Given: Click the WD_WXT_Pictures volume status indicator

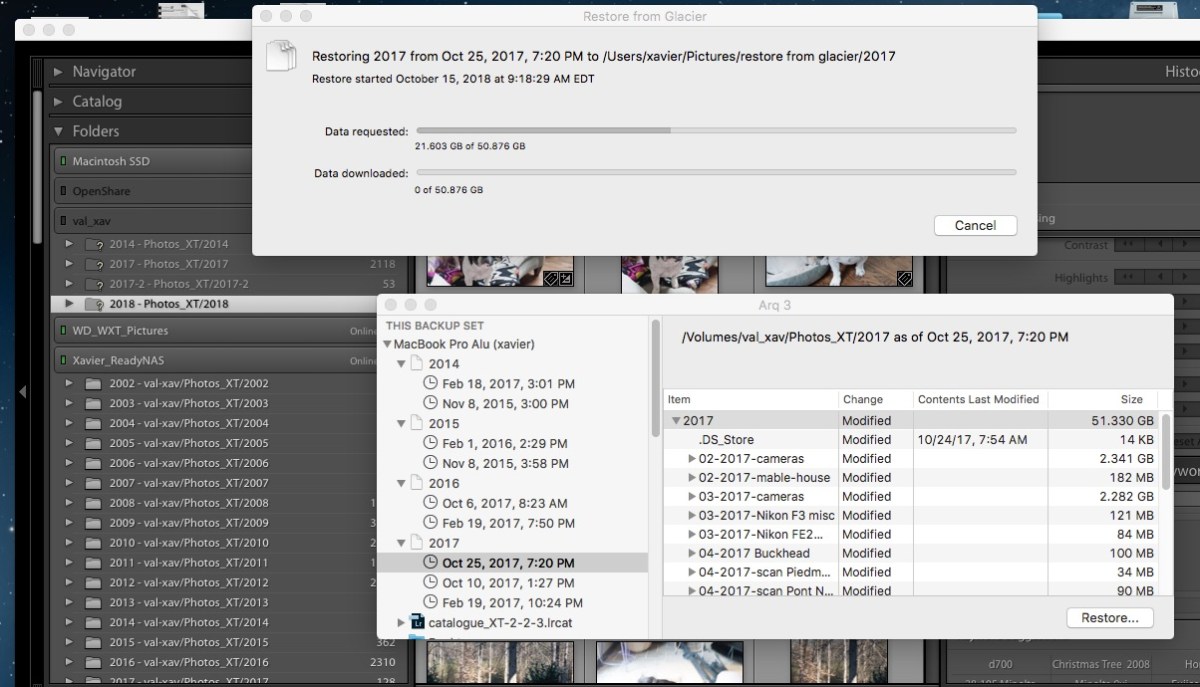Looking at the screenshot, I should point(62,330).
